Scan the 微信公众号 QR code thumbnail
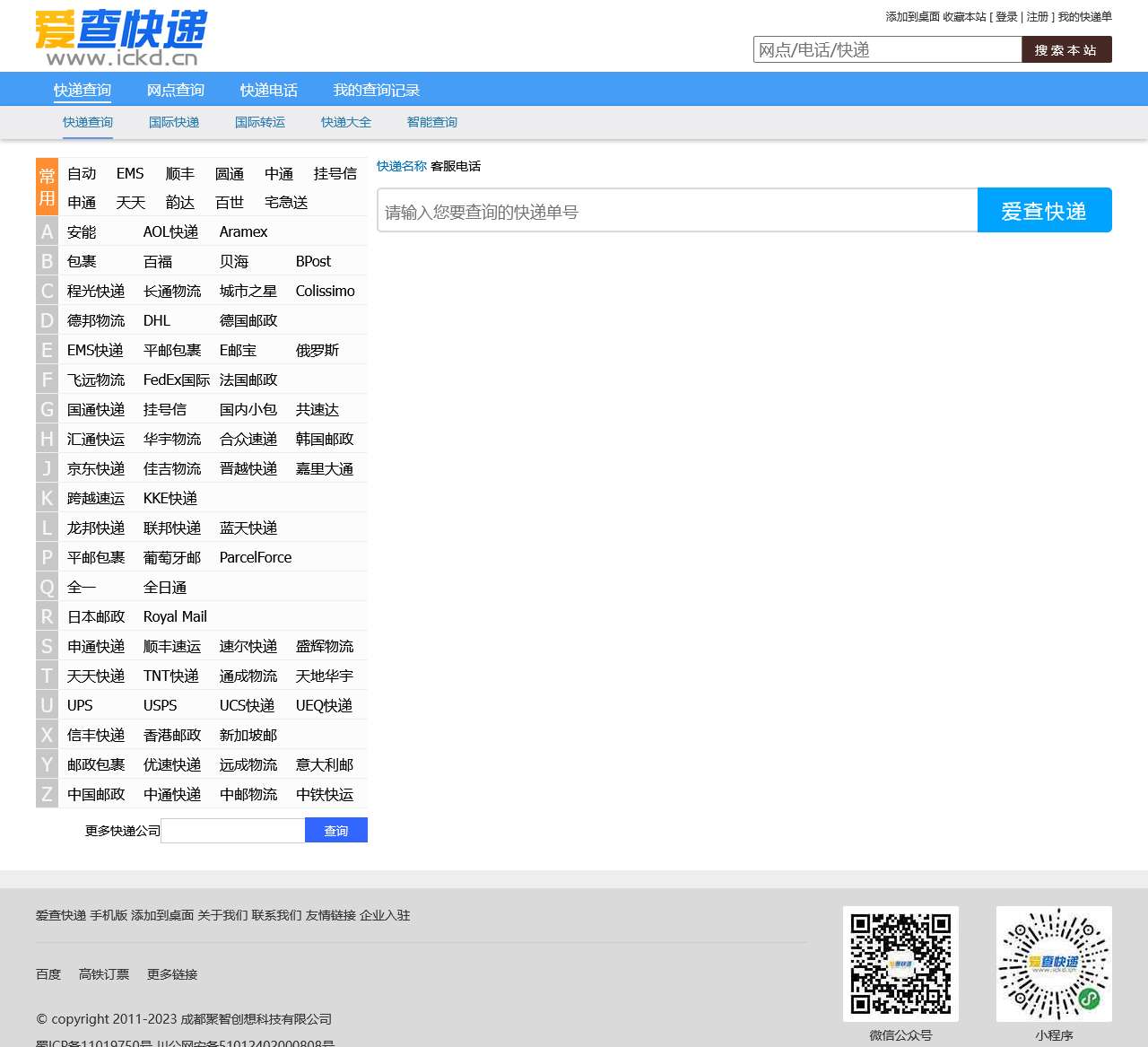Viewport: 1148px width, 1047px height. [x=900, y=963]
